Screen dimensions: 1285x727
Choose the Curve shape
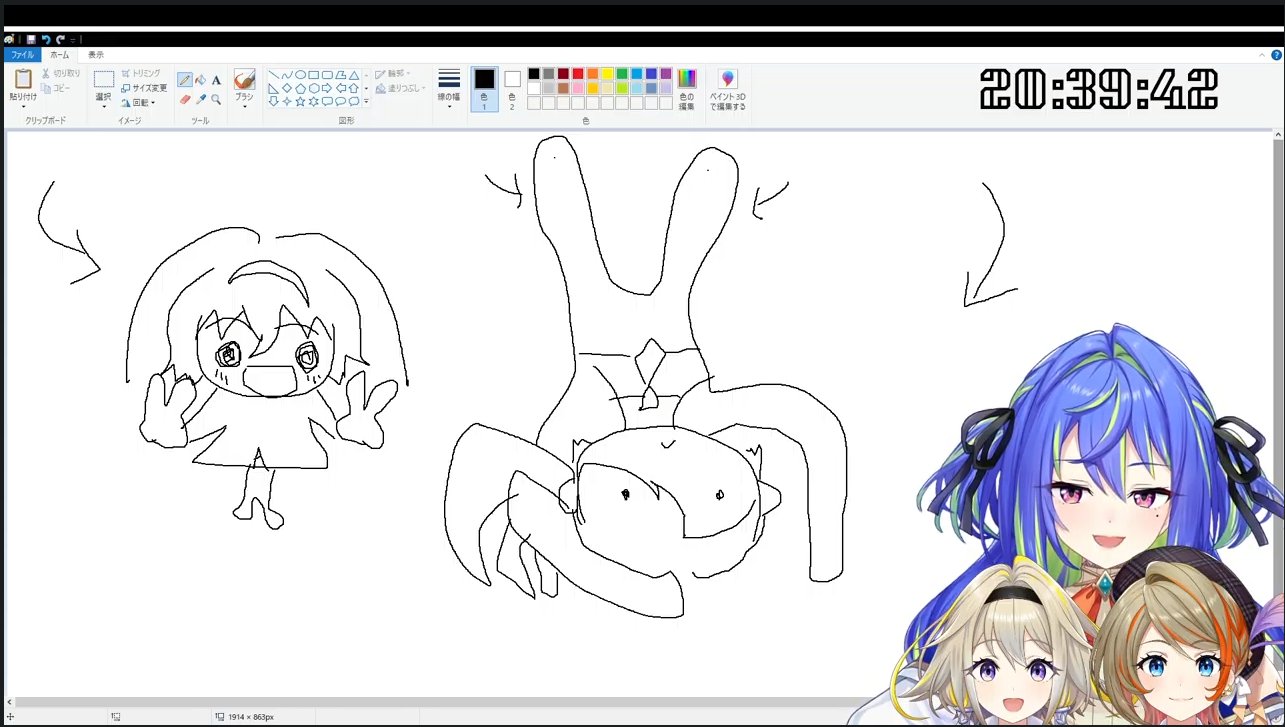pyautogui.click(x=287, y=75)
